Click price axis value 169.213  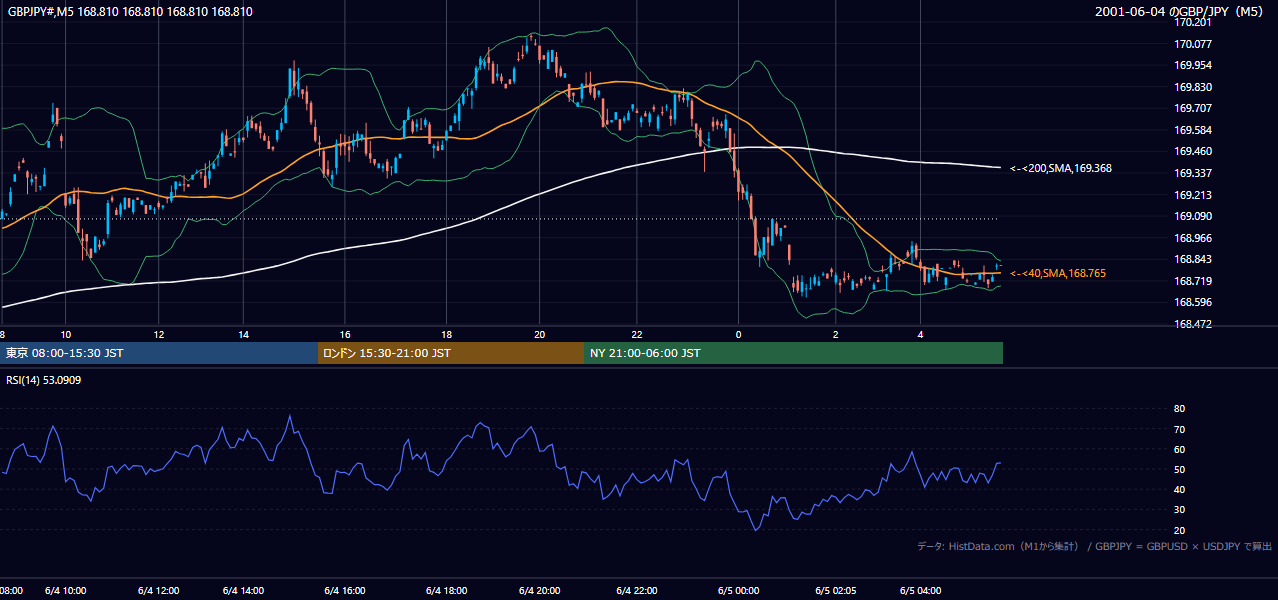coord(1193,195)
